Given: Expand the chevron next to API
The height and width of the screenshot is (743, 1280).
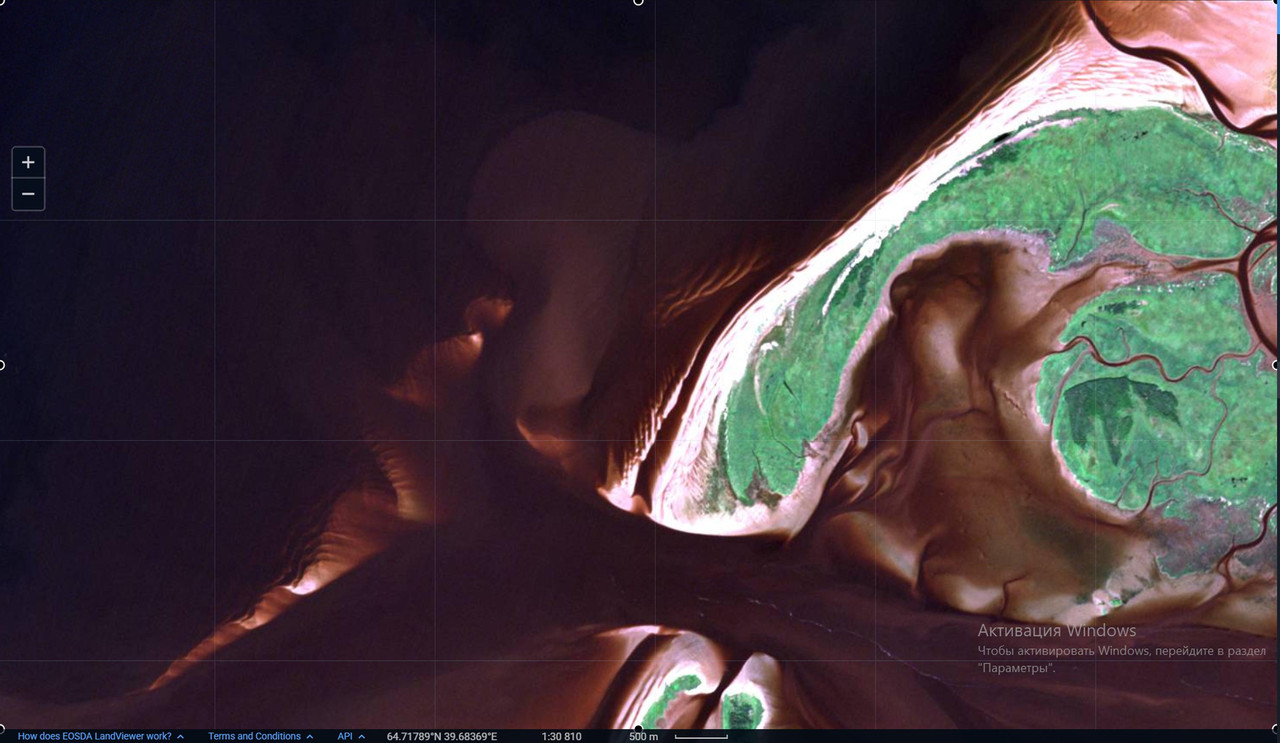Looking at the screenshot, I should (362, 736).
